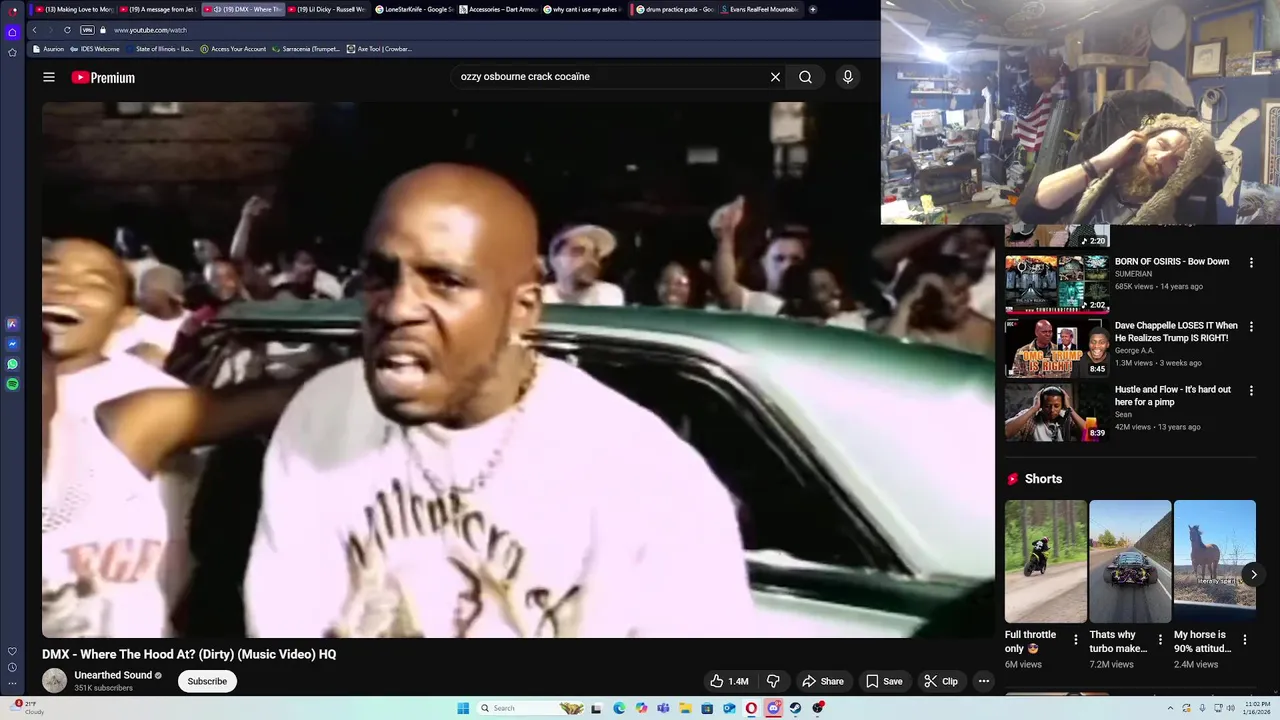Open sidebar history clock icon
Image resolution: width=1280 pixels, height=720 pixels.
point(12,667)
